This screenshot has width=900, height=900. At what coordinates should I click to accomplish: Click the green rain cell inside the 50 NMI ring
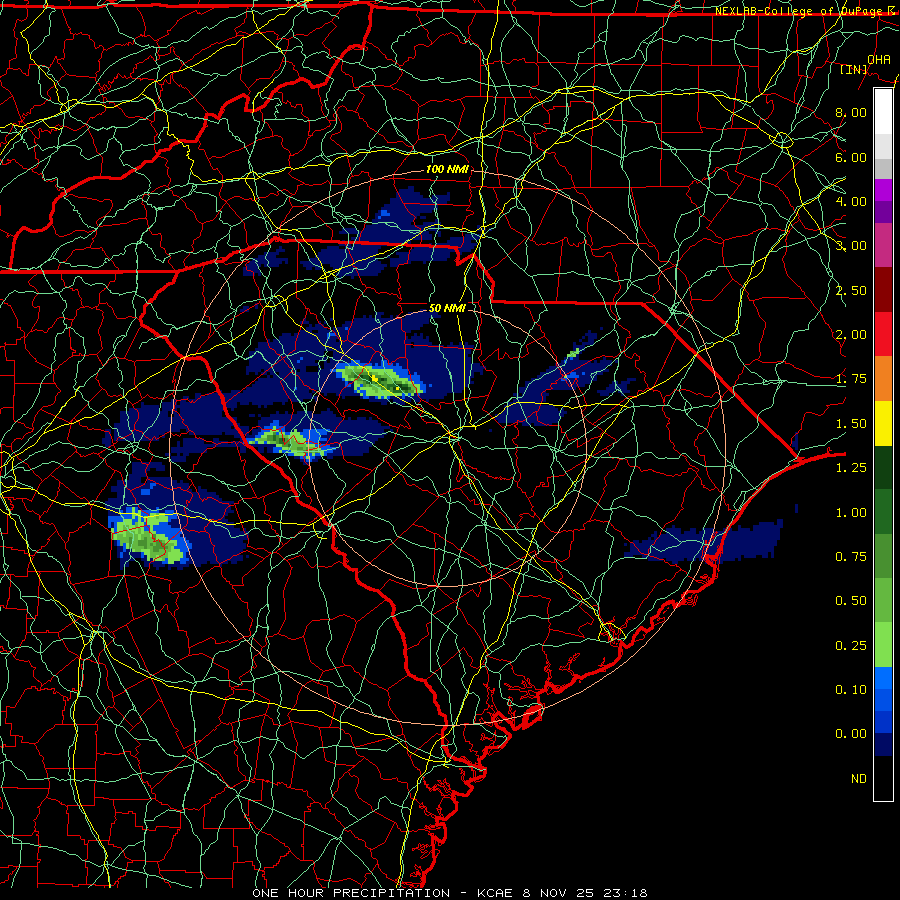[x=380, y=381]
